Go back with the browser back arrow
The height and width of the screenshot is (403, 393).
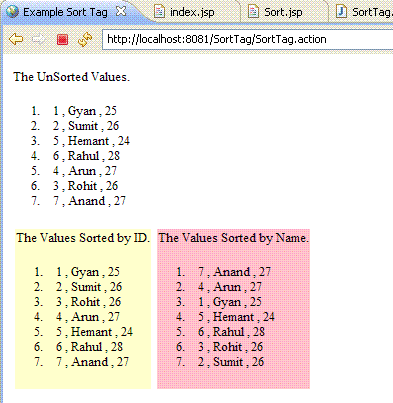point(16,39)
